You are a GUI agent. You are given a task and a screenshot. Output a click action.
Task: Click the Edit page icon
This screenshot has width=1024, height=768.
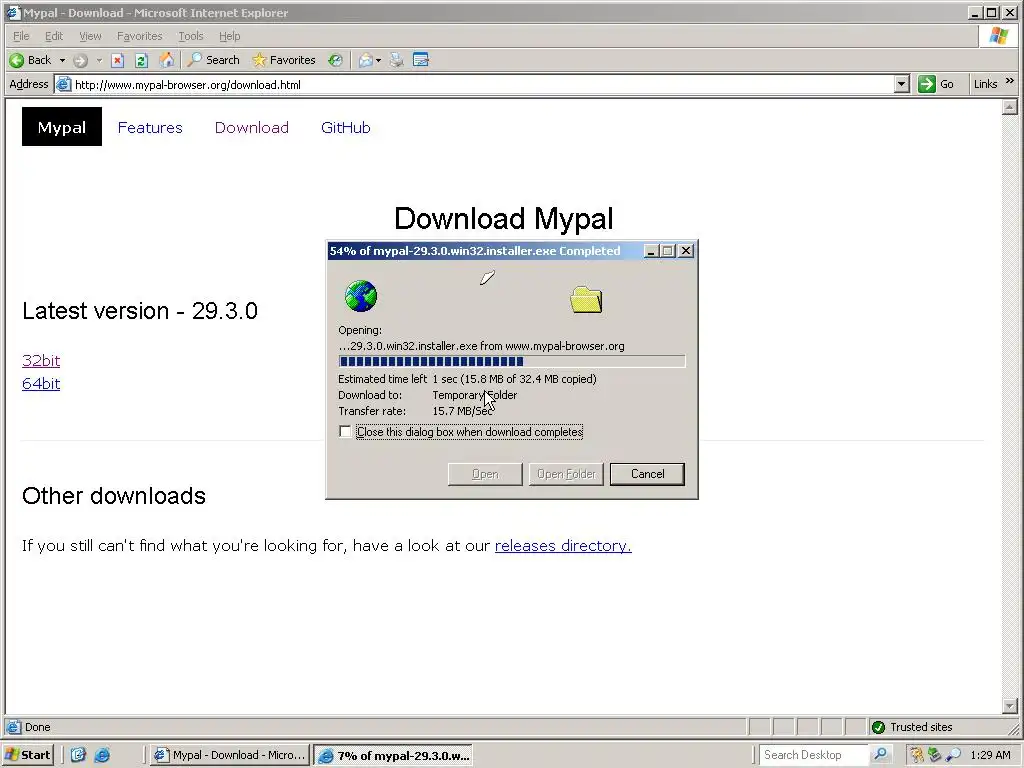(x=421, y=60)
